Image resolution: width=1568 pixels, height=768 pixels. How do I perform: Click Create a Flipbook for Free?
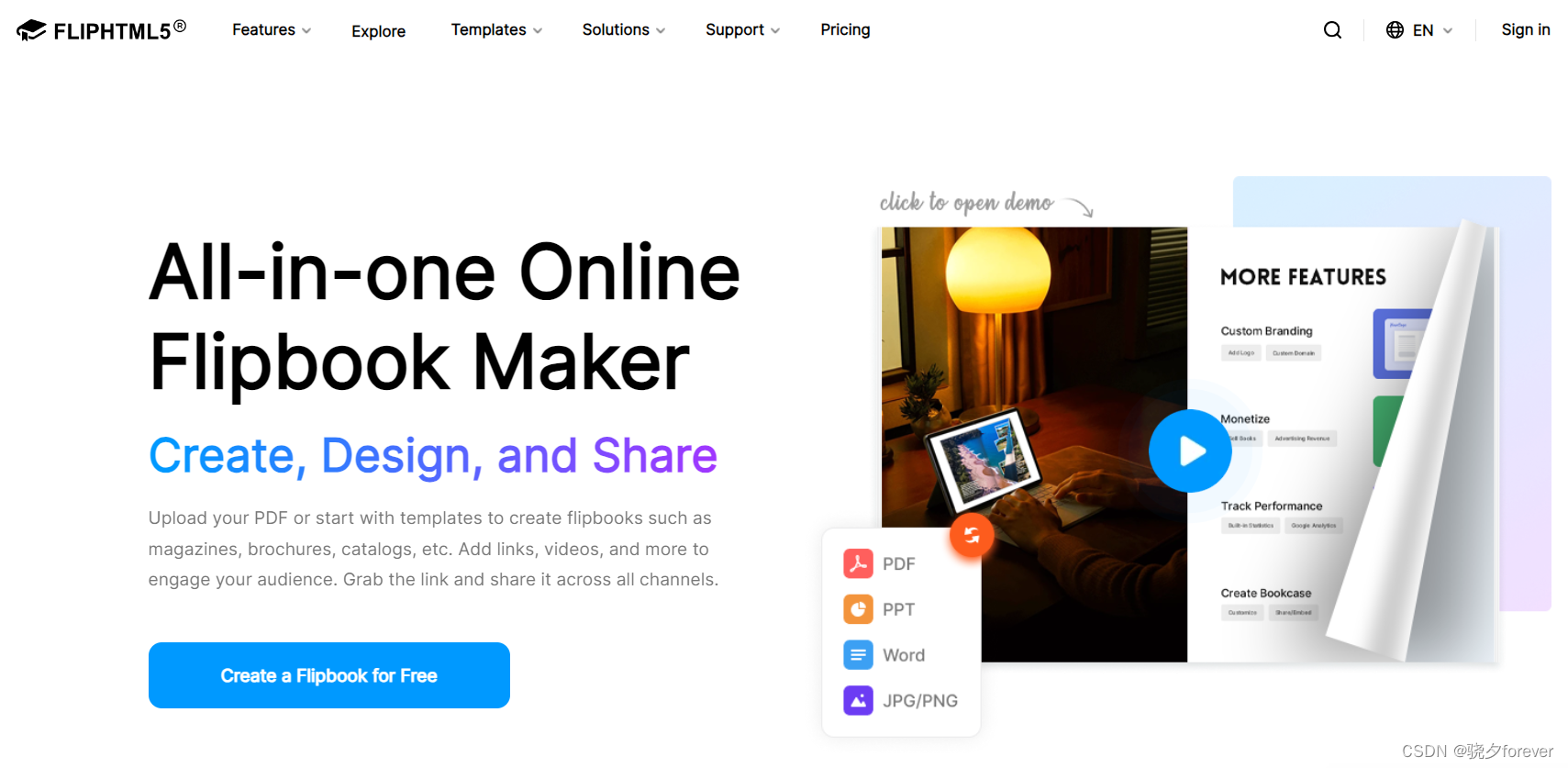tap(329, 675)
